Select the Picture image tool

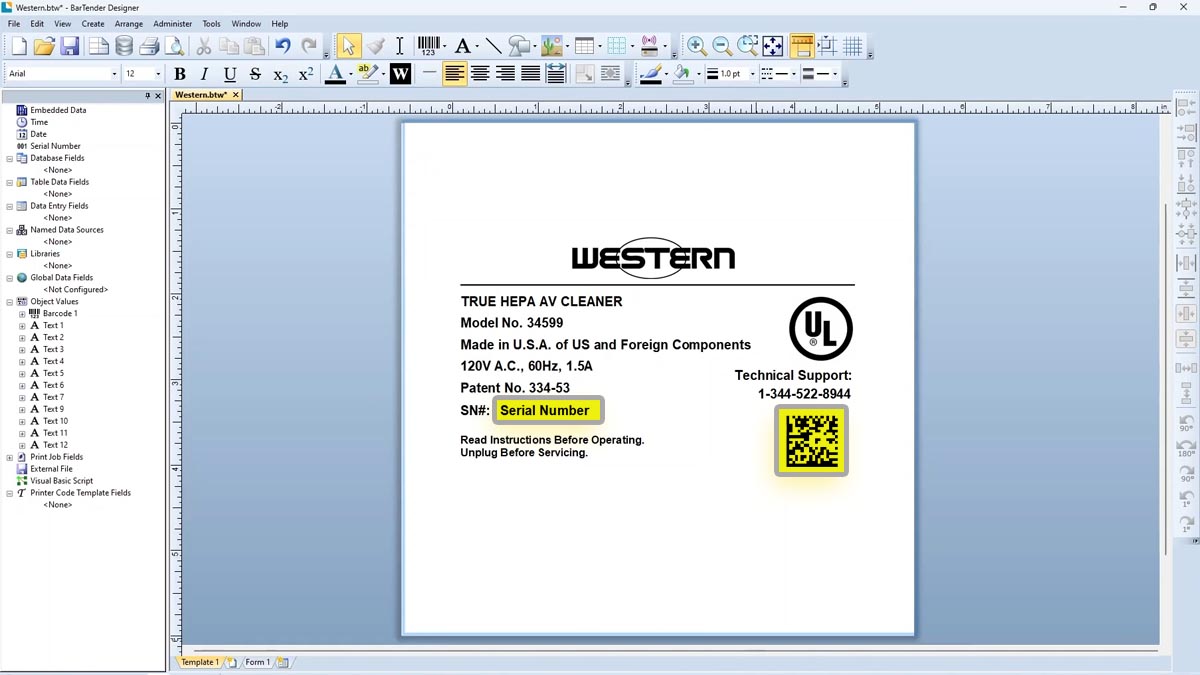551,46
